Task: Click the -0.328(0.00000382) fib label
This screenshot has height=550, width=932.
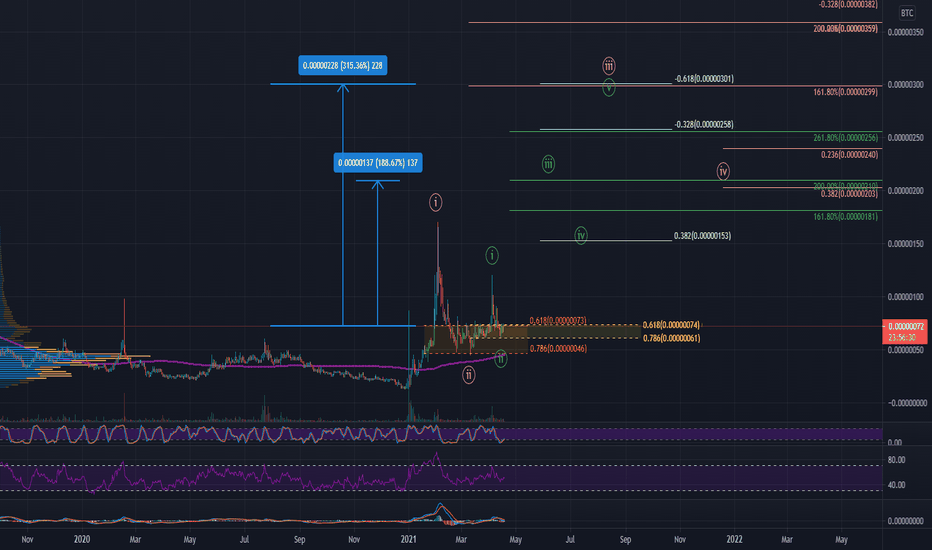Action: point(848,4)
